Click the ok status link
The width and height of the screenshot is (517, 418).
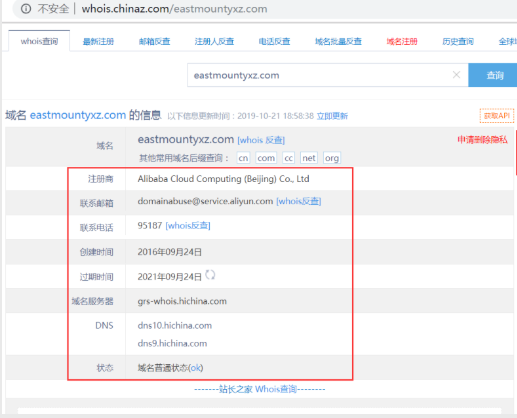click(196, 368)
